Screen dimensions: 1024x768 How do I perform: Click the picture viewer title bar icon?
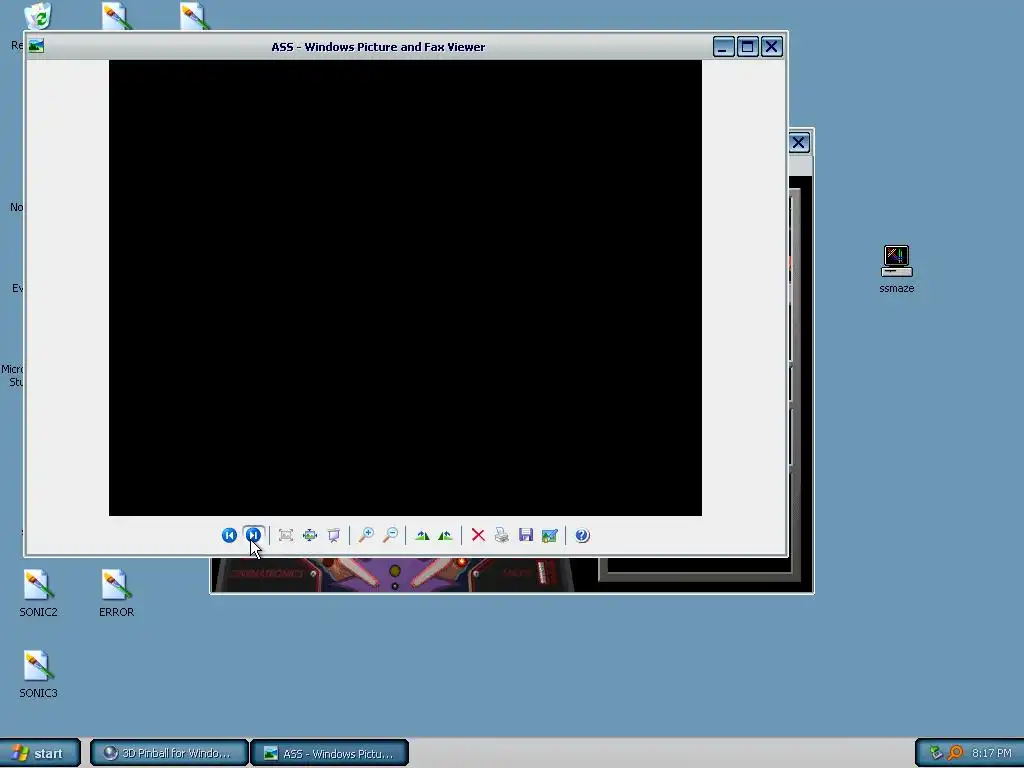click(x=37, y=46)
